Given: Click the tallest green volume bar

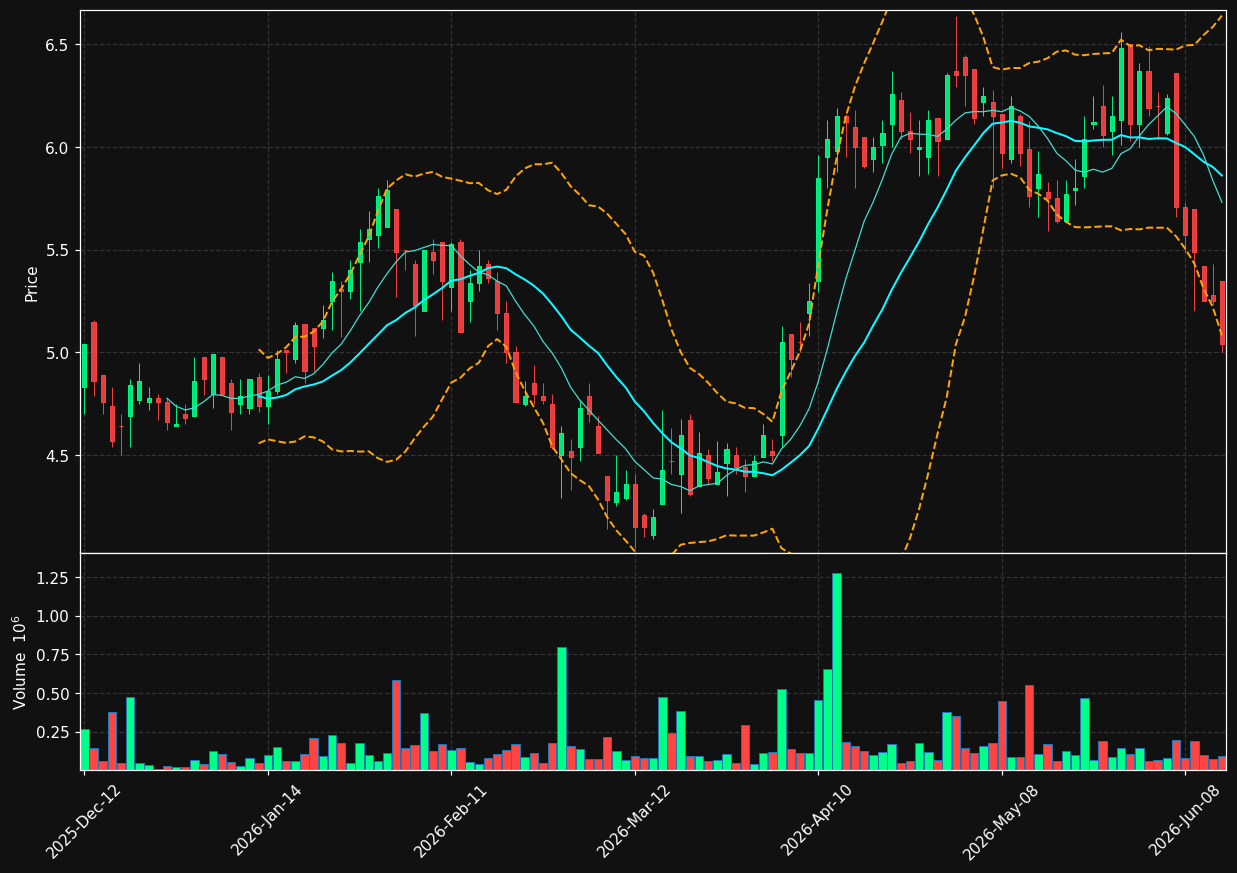Looking at the screenshot, I should [x=836, y=671].
